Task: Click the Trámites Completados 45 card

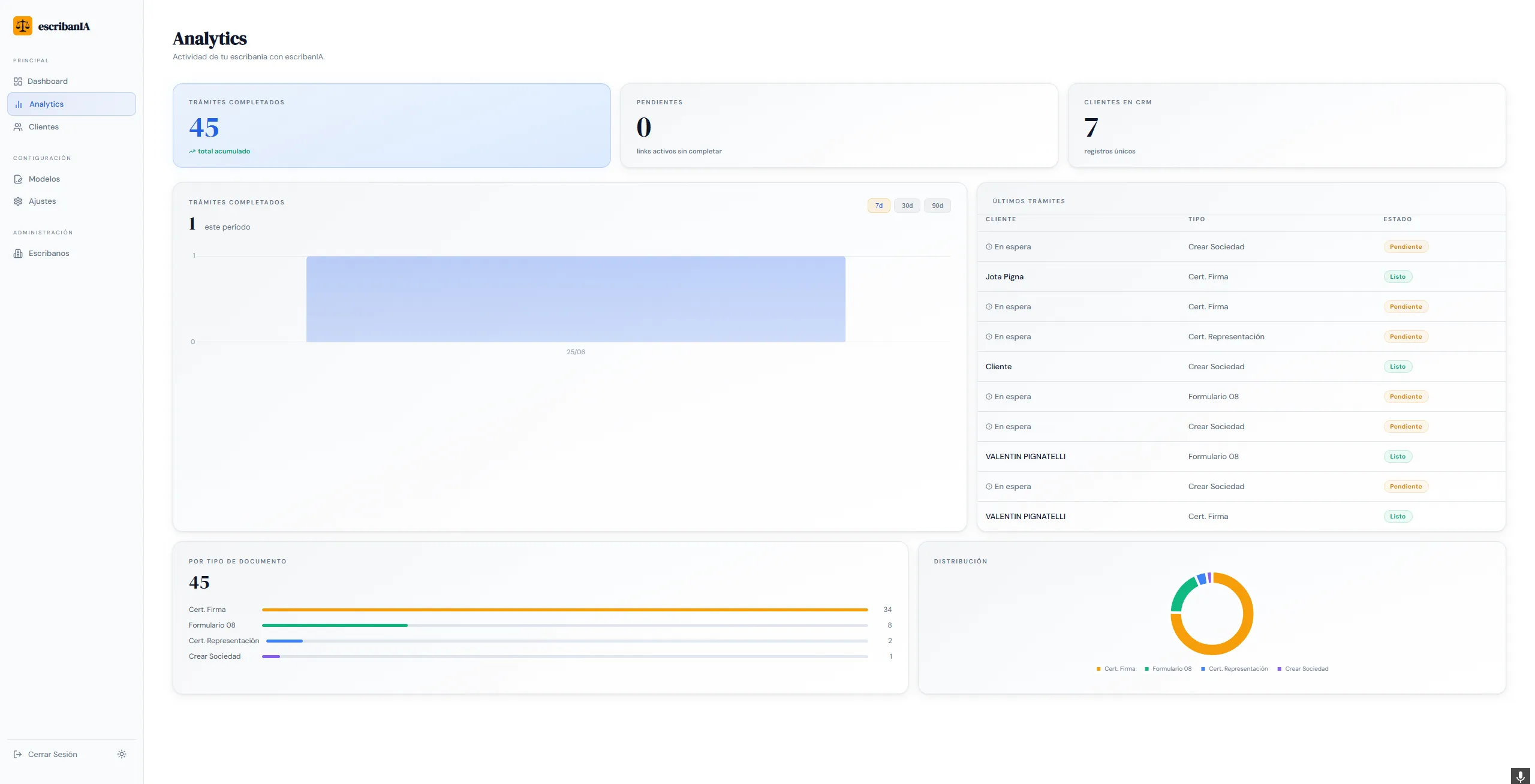Action: (392, 125)
